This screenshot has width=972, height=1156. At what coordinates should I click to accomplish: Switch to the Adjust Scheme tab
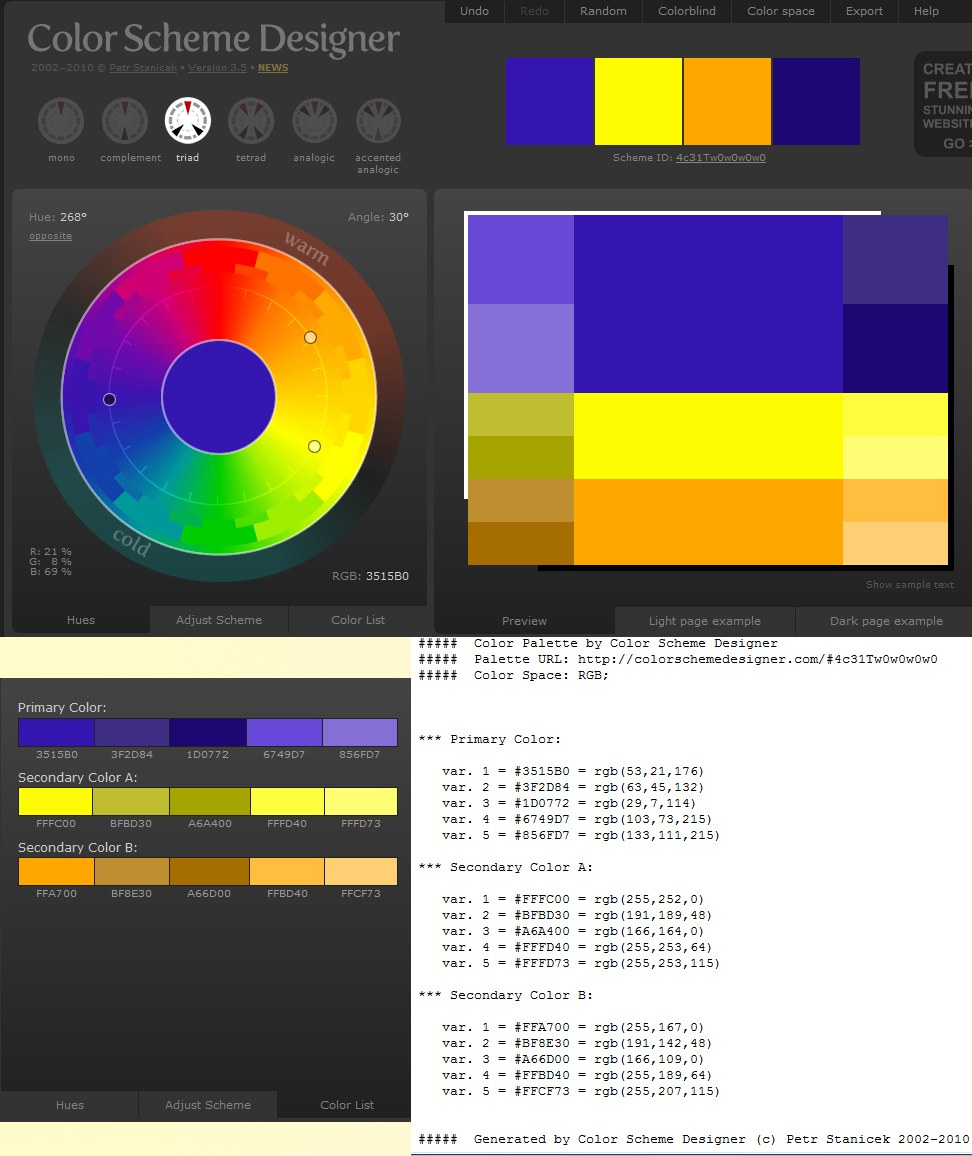click(218, 620)
